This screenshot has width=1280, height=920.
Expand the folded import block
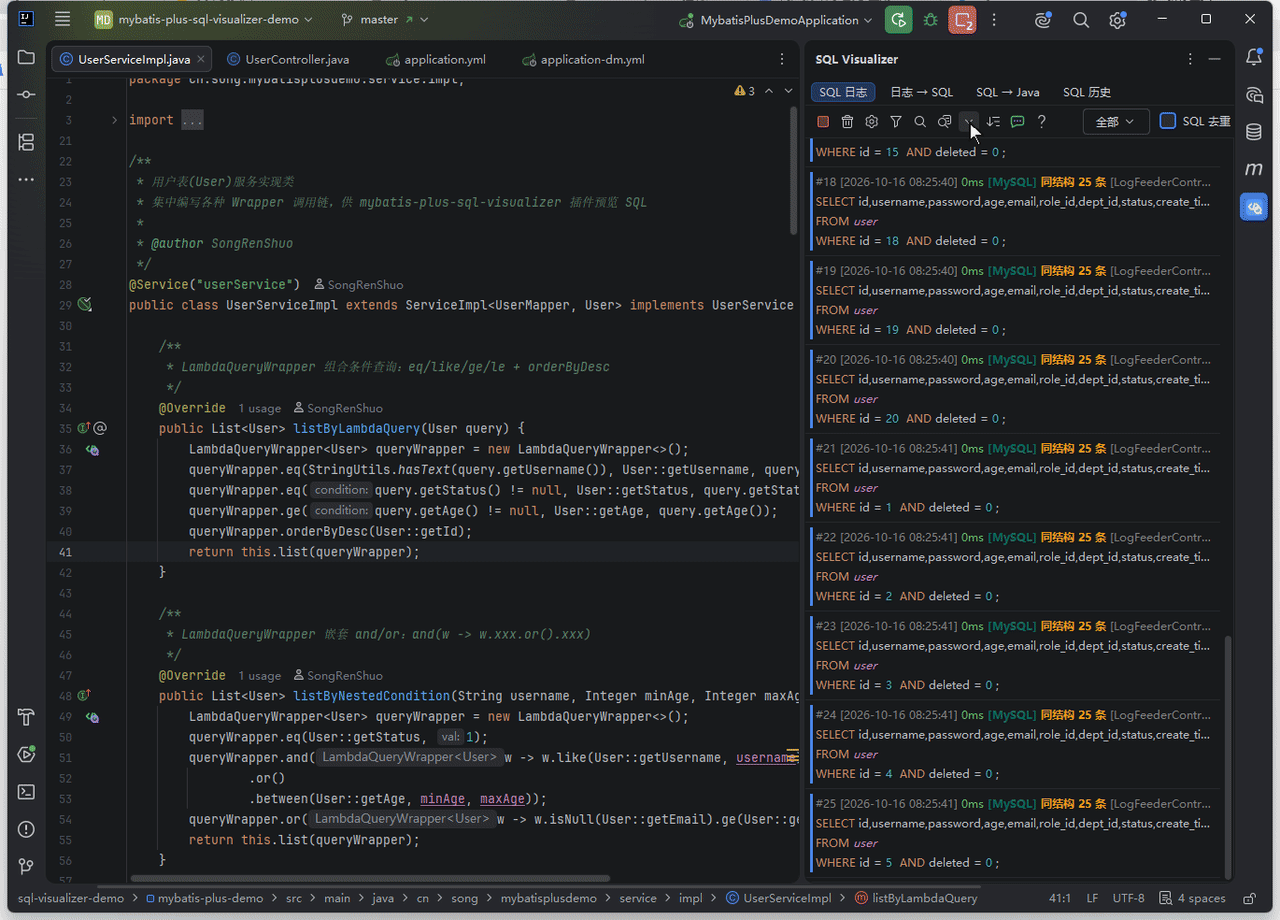(115, 120)
